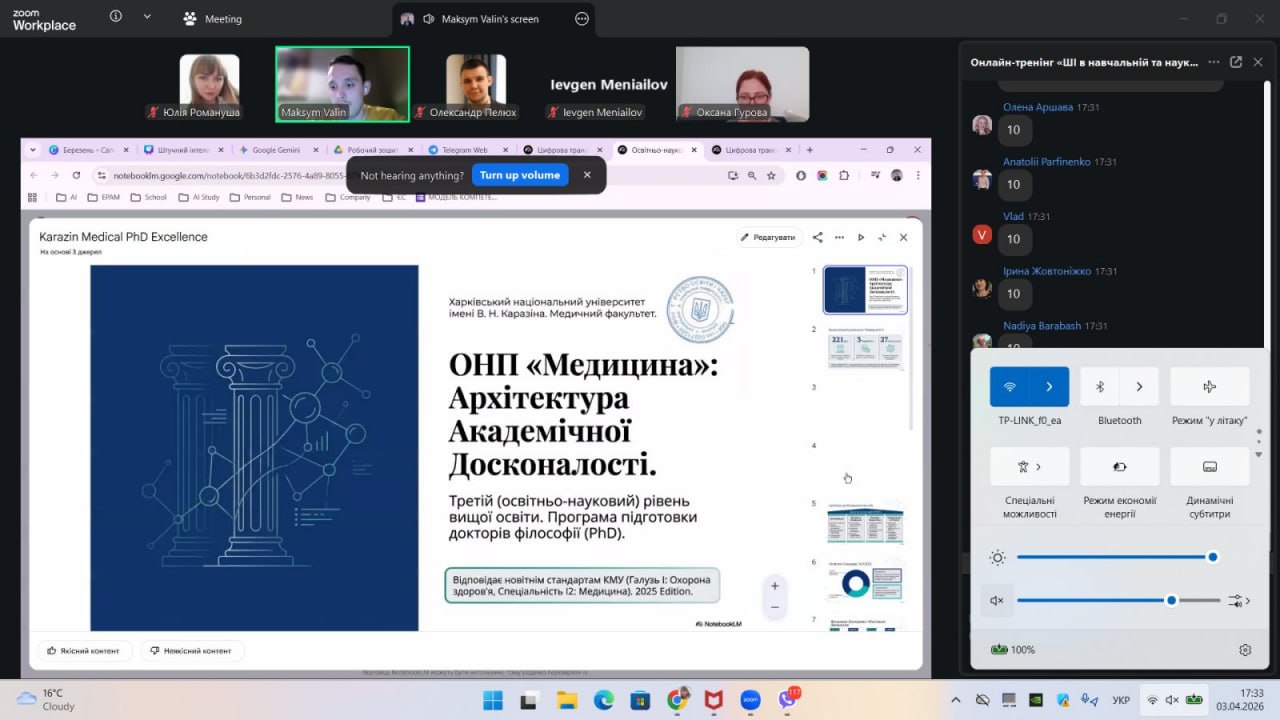This screenshot has height=720, width=1280.
Task: Click the volume mute speaker icon
Action: click(x=997, y=601)
